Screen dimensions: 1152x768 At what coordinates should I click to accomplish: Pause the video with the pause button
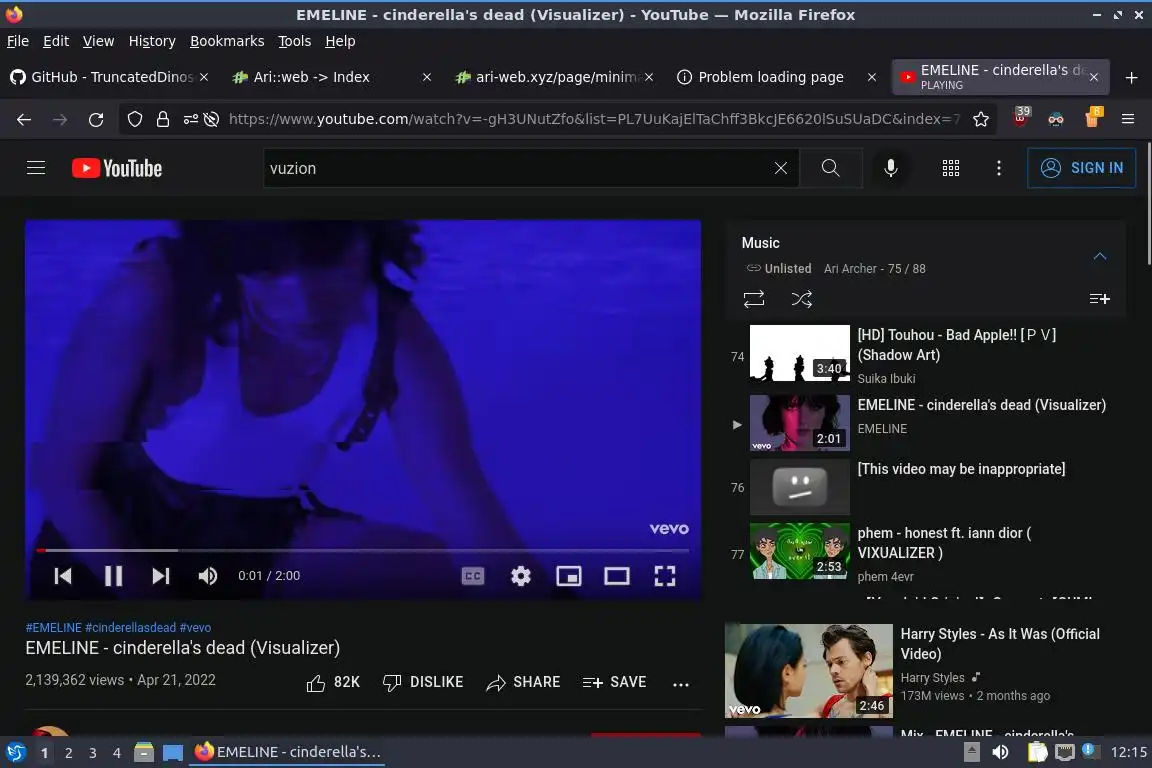click(x=113, y=576)
